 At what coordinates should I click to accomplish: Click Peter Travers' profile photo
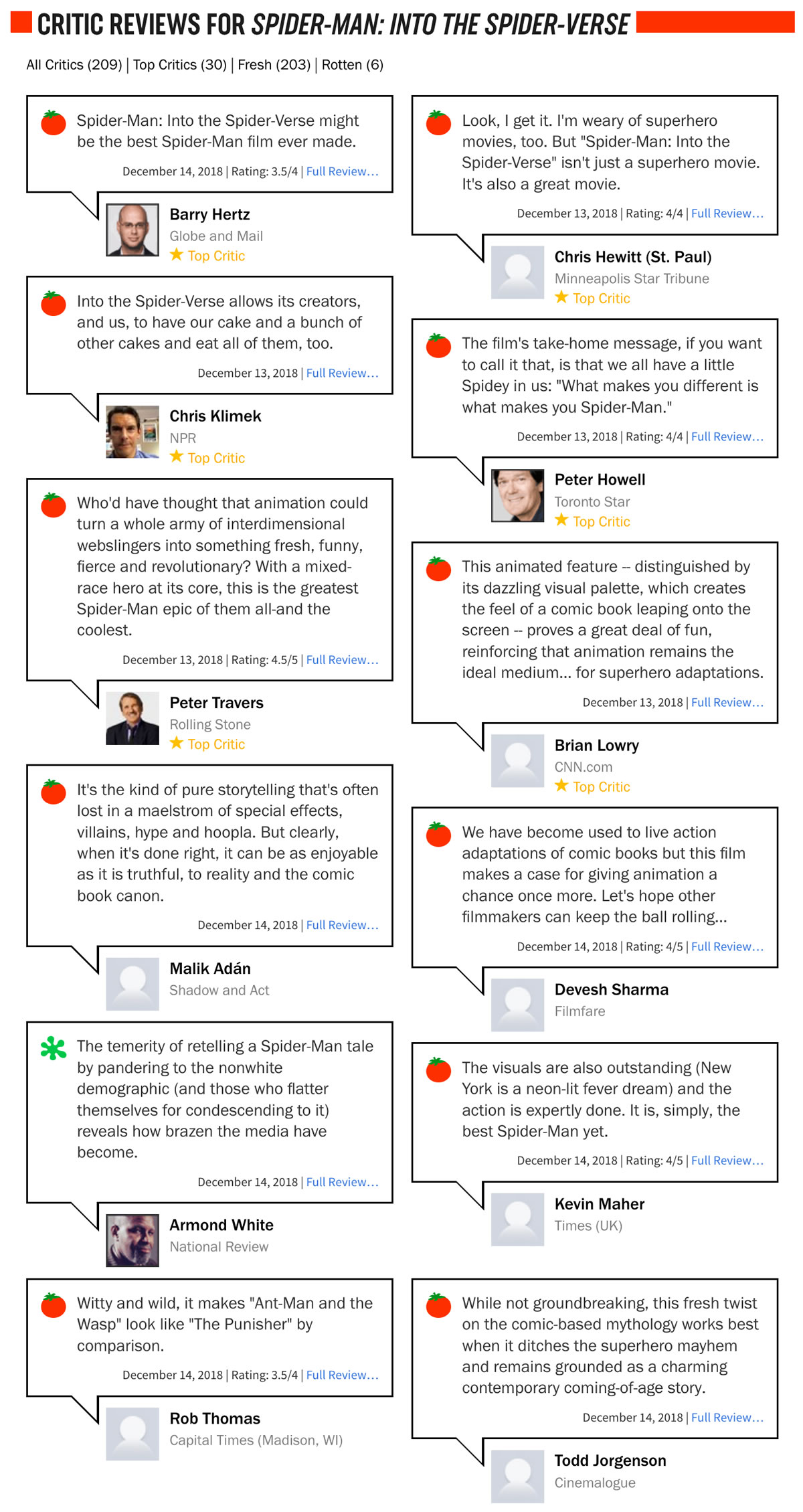pyautogui.click(x=132, y=718)
